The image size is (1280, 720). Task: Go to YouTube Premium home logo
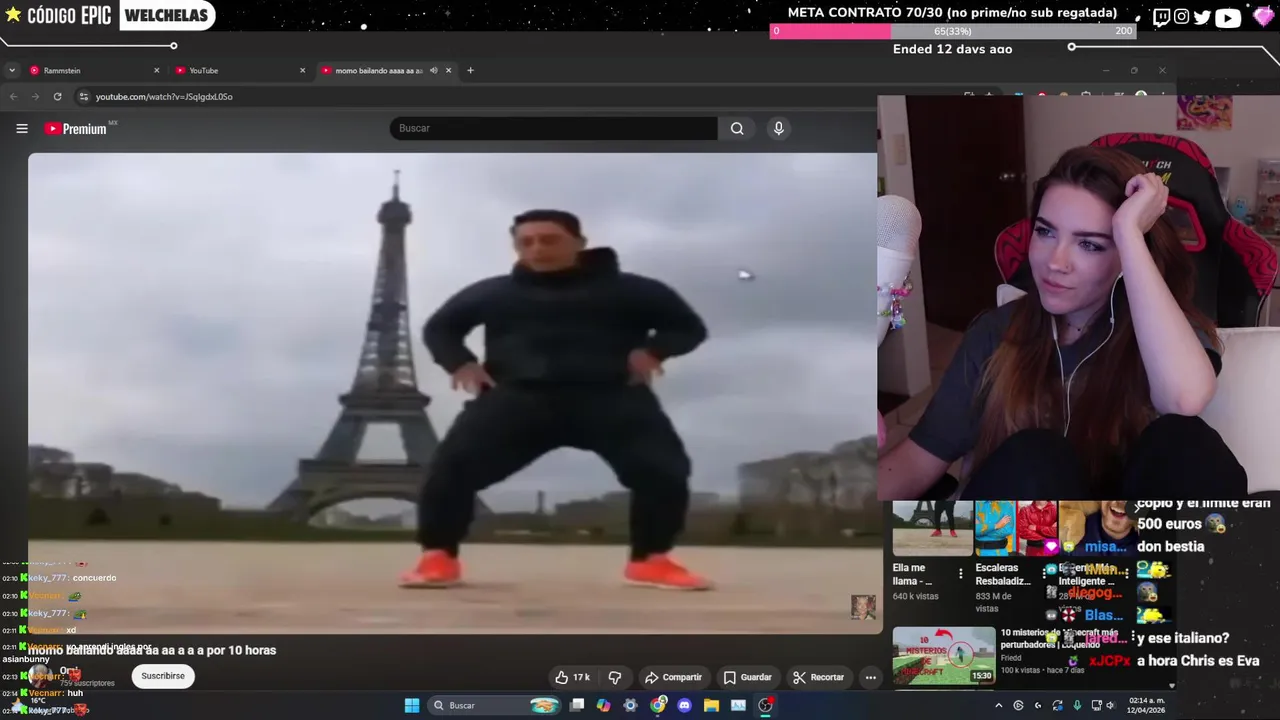[76, 128]
